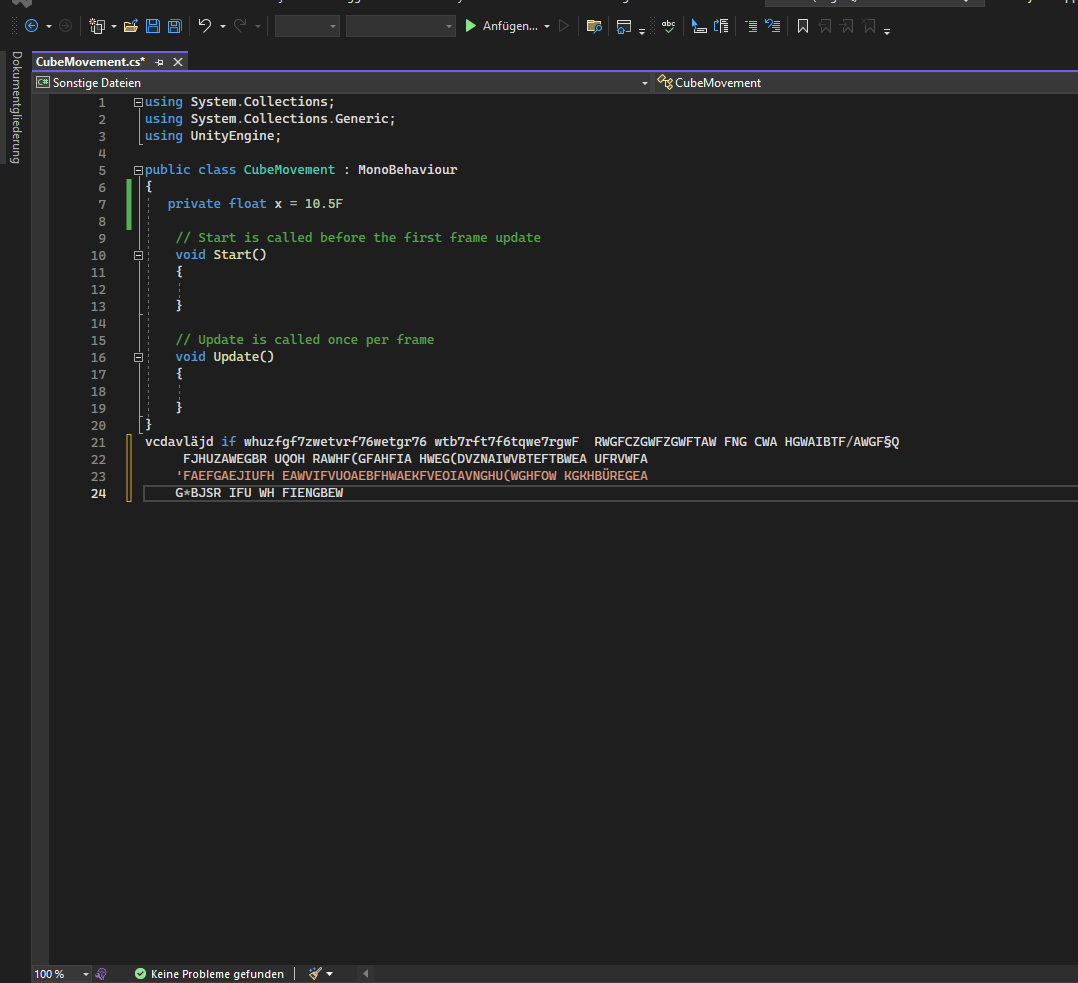
Task: Pin the CubeMovement.cs tab
Action: pyautogui.click(x=159, y=61)
